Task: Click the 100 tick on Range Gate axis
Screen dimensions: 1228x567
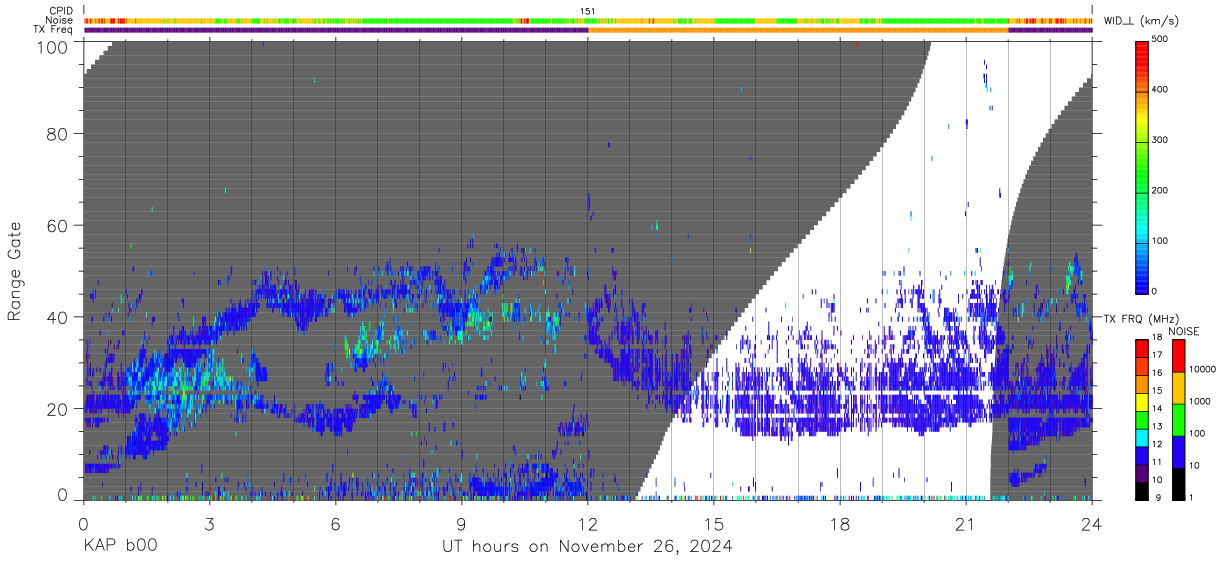Action: (53, 46)
